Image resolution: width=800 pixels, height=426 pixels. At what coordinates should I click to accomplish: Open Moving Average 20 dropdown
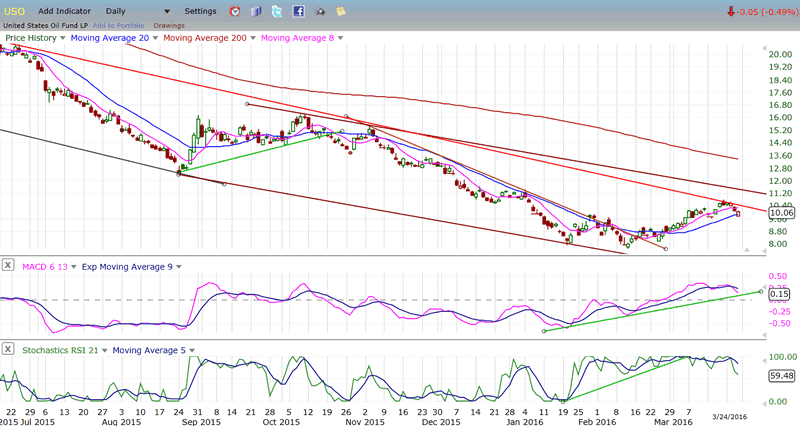click(153, 38)
